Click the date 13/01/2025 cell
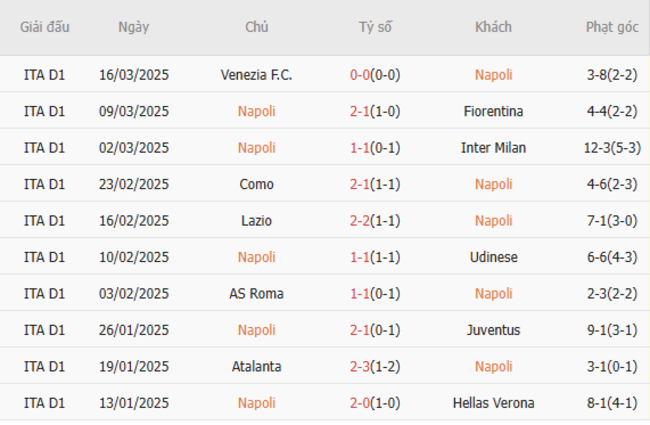This screenshot has height=425, width=650. click(133, 403)
